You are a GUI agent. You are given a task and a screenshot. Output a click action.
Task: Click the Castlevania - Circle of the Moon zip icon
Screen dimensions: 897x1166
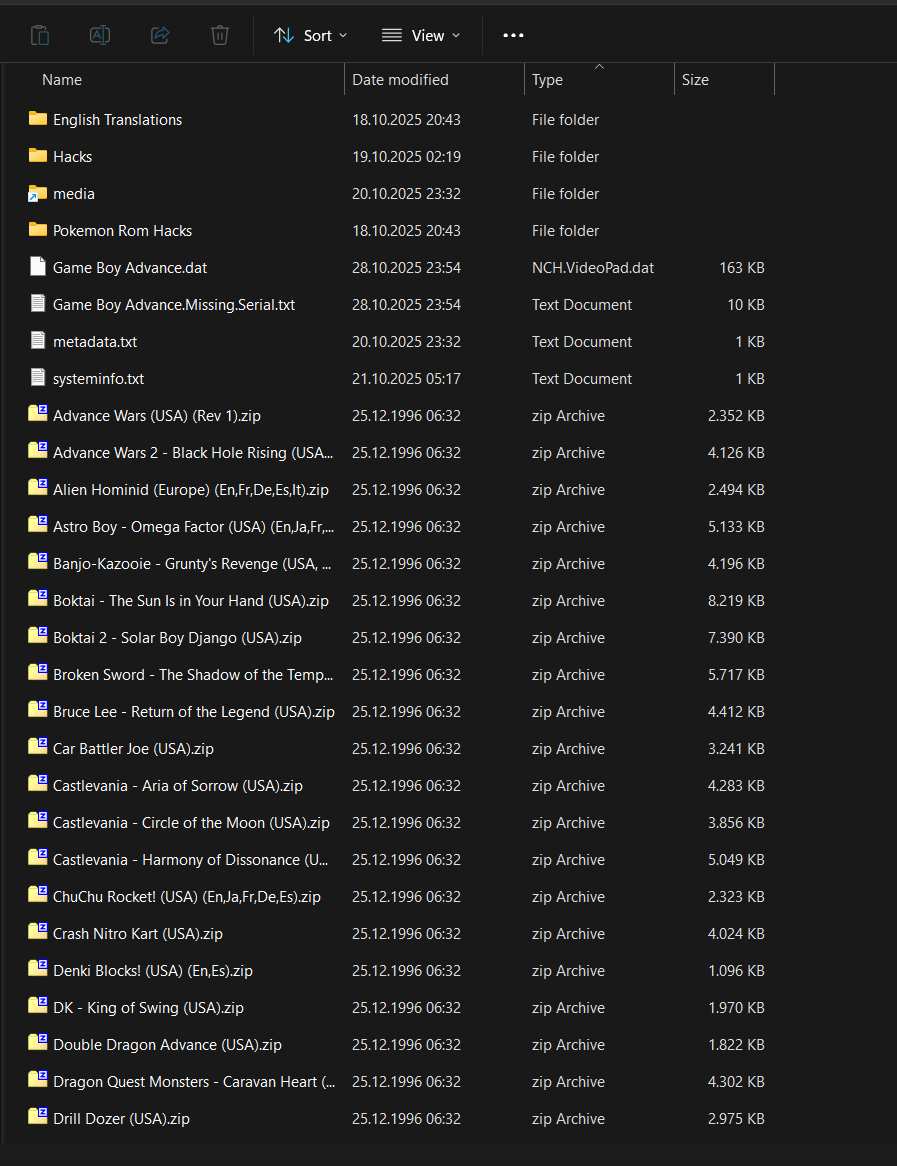coord(38,822)
